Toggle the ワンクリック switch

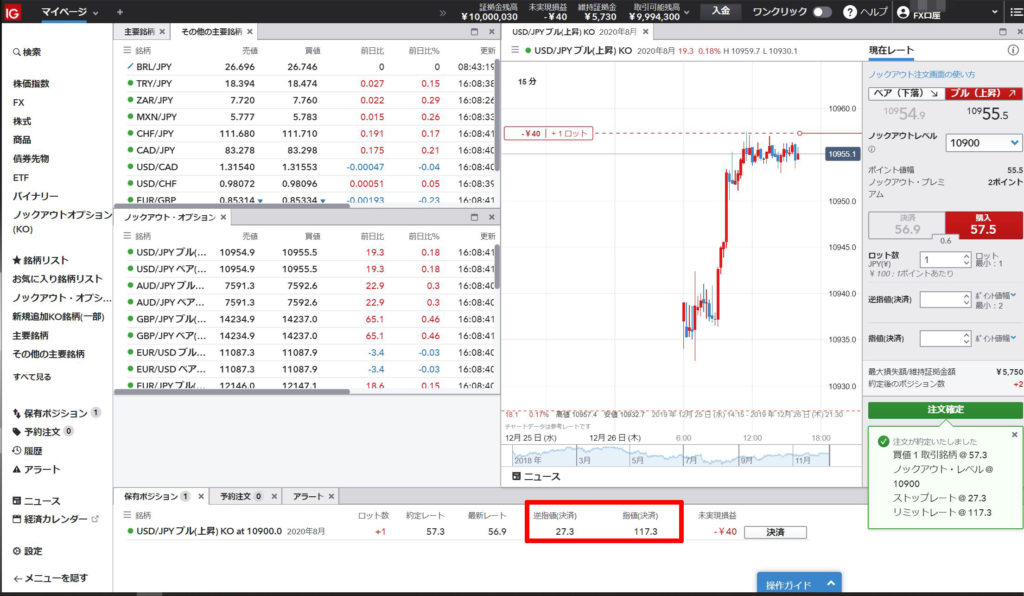tap(822, 12)
